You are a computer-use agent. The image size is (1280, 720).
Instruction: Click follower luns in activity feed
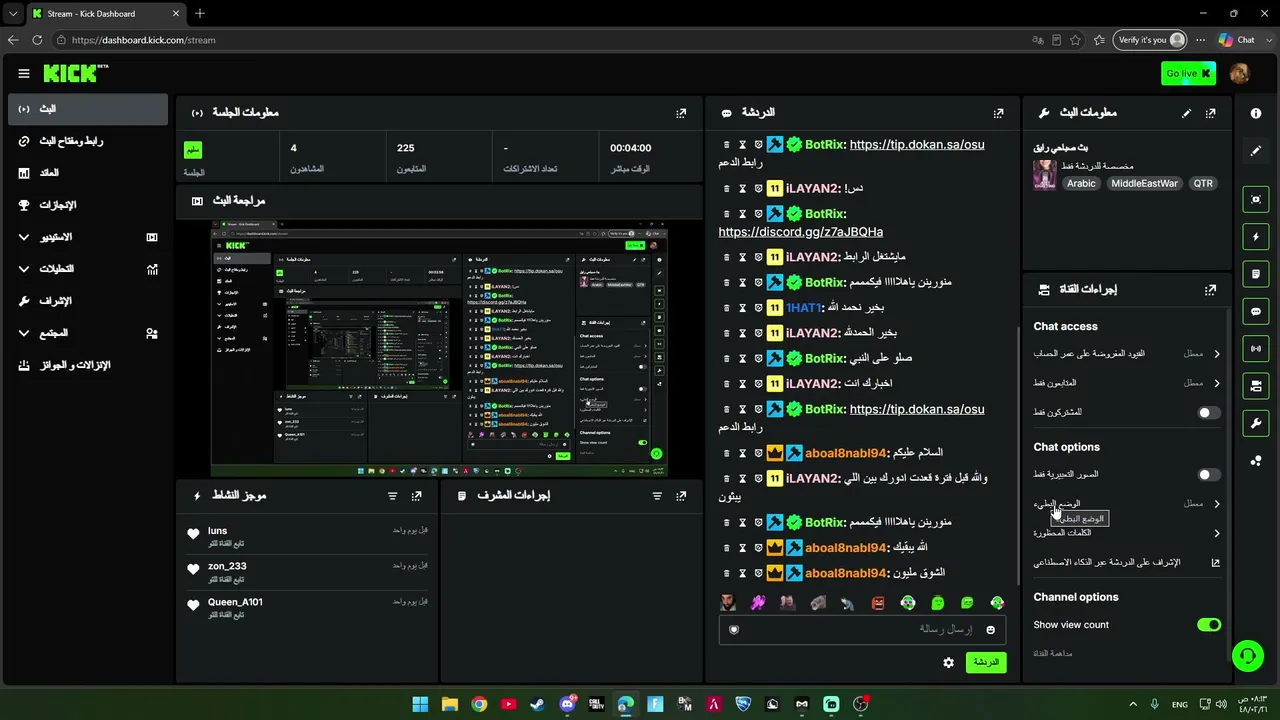tap(217, 531)
